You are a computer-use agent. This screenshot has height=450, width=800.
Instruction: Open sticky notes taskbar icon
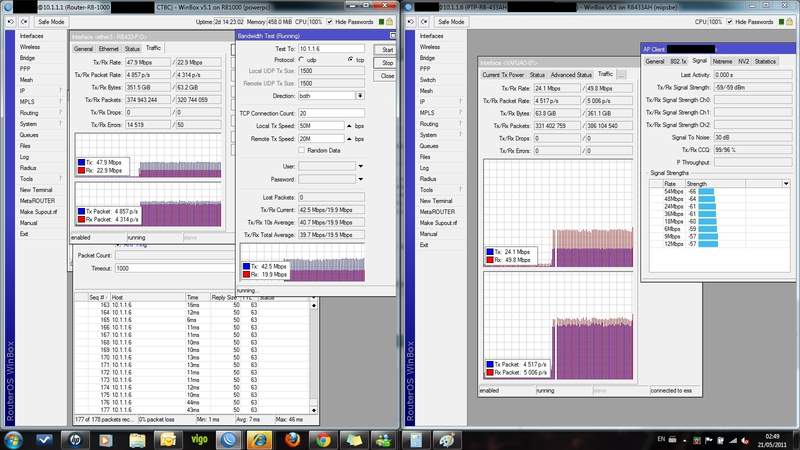(x=354, y=440)
